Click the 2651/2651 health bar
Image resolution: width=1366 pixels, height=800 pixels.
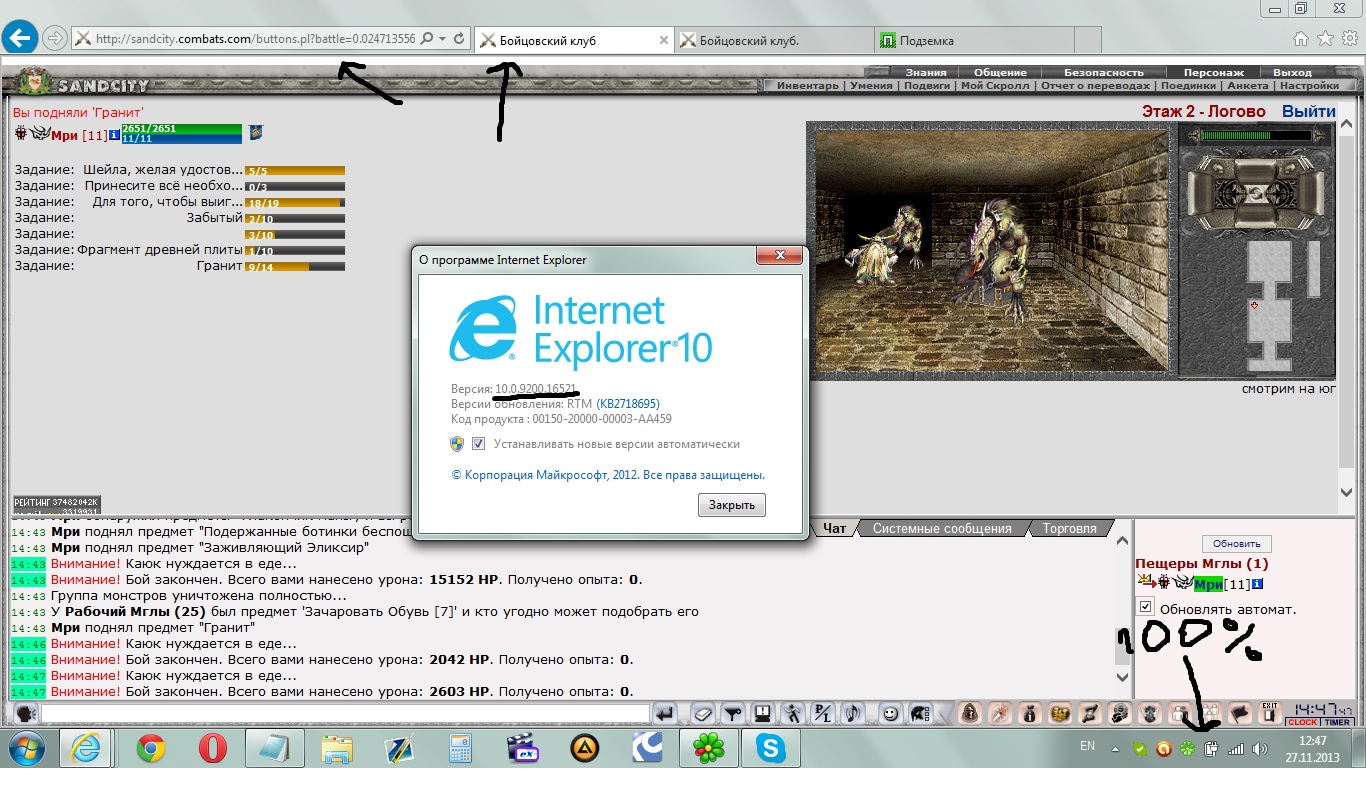181,129
